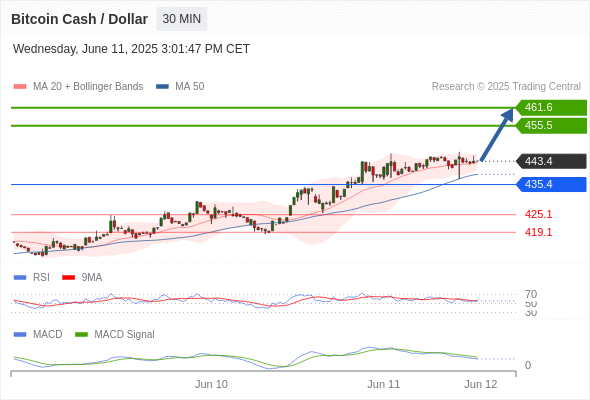Select the 455.5 resistance price label

coord(551,126)
